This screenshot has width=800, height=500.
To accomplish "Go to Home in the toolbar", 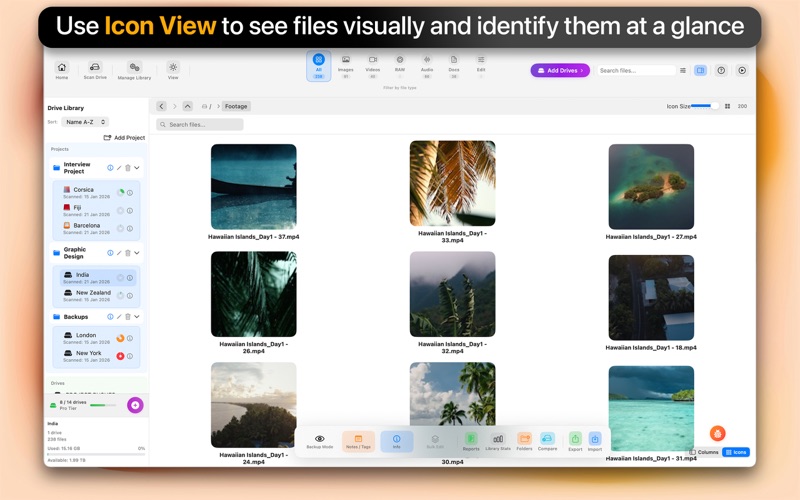I will 62,70.
